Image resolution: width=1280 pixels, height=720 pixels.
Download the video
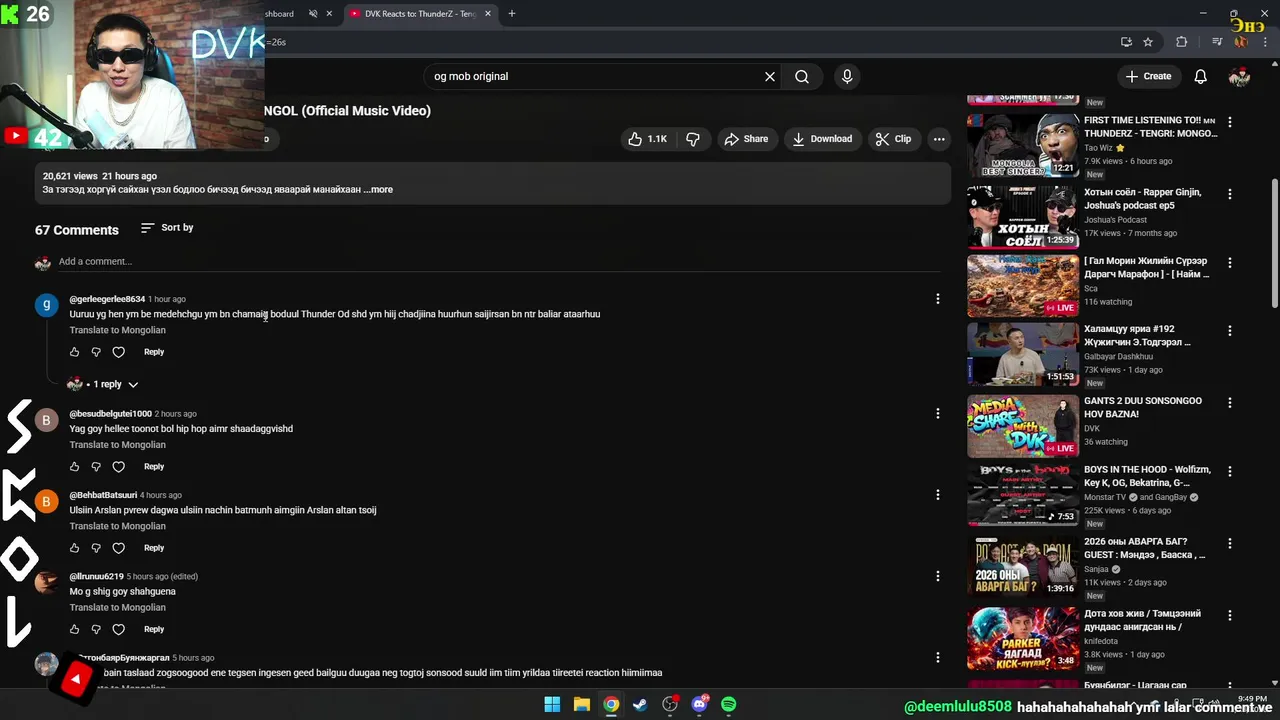(x=822, y=139)
